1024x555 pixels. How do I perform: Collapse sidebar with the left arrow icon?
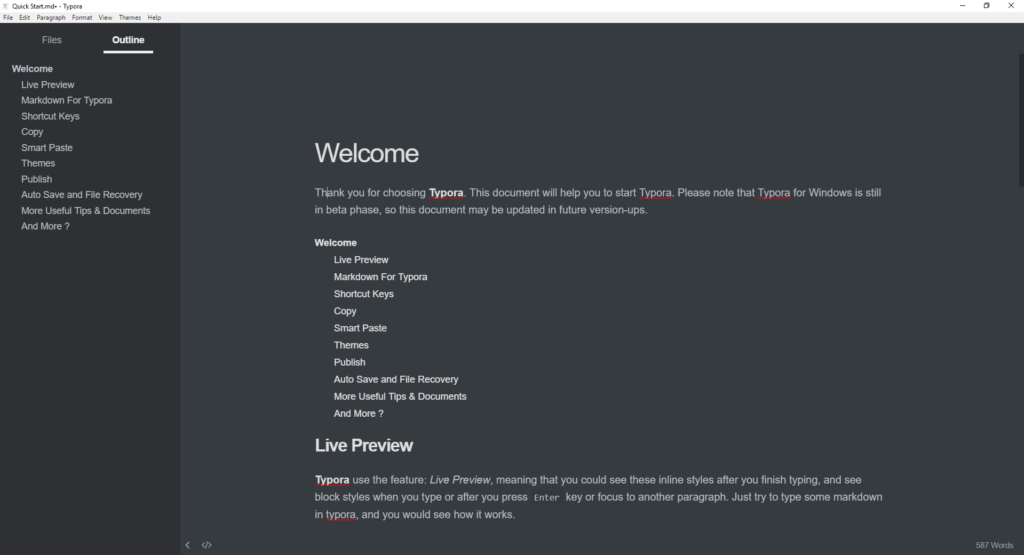coord(187,545)
